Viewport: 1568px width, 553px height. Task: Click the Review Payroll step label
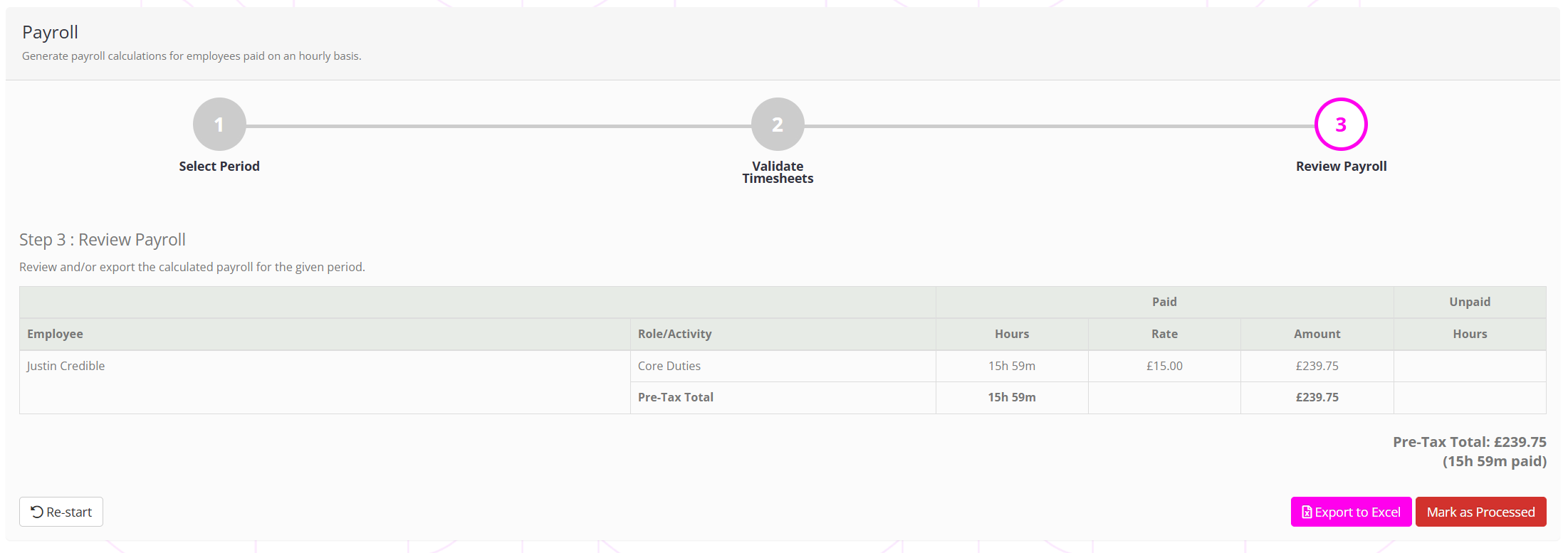(1341, 167)
